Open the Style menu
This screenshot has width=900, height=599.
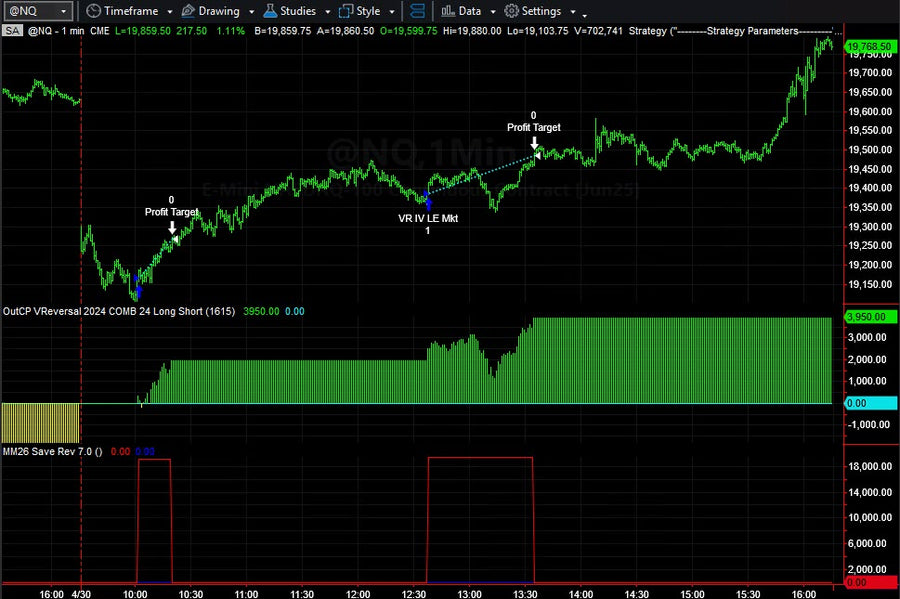360,11
